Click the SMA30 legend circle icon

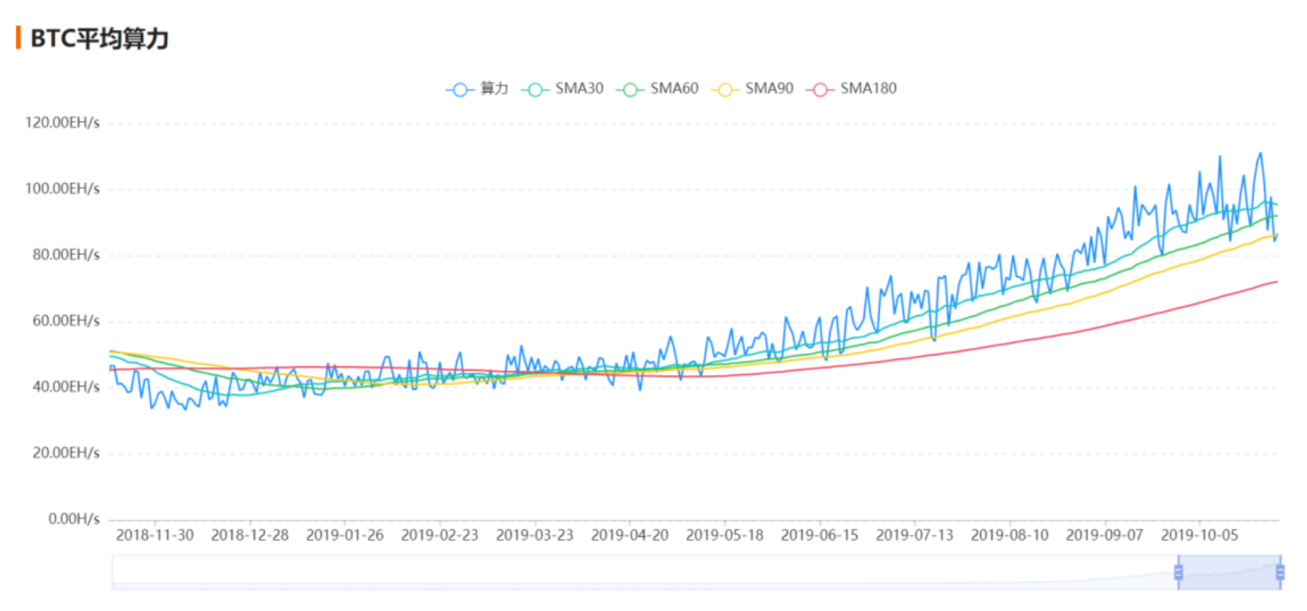point(535,89)
